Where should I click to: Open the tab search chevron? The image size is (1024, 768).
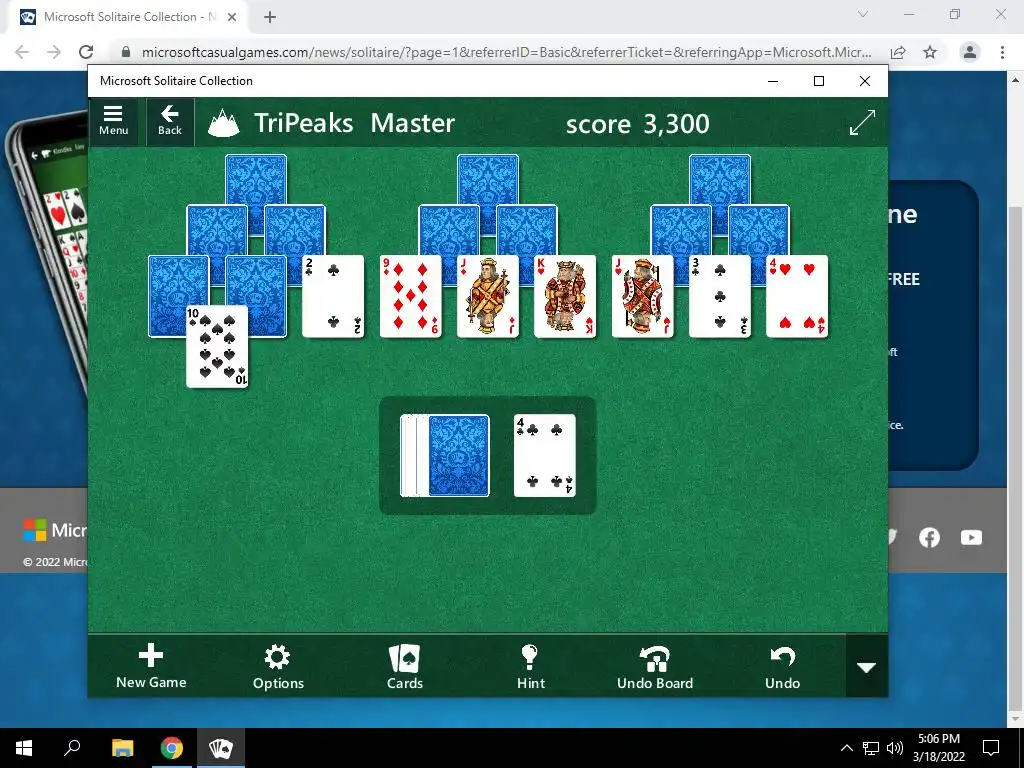863,14
